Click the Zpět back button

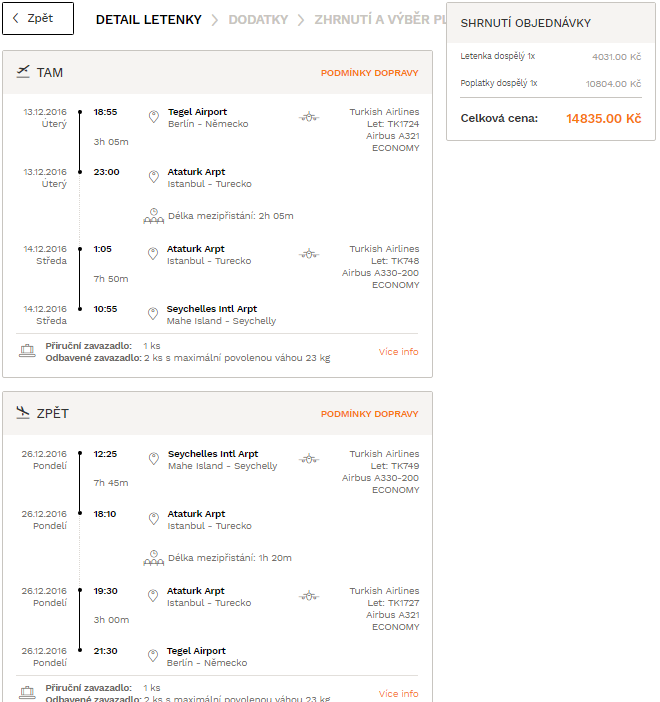point(38,18)
